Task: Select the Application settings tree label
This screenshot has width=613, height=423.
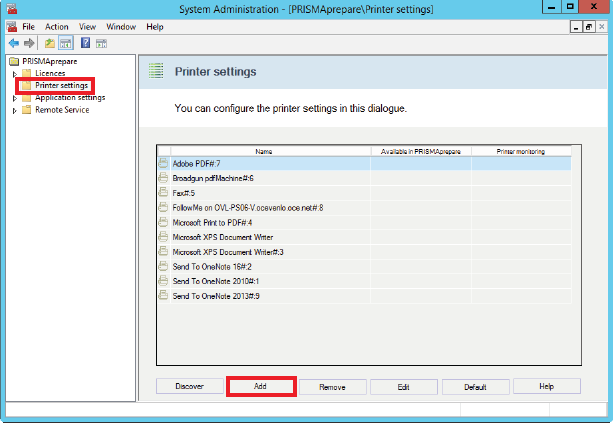Action: (x=70, y=97)
